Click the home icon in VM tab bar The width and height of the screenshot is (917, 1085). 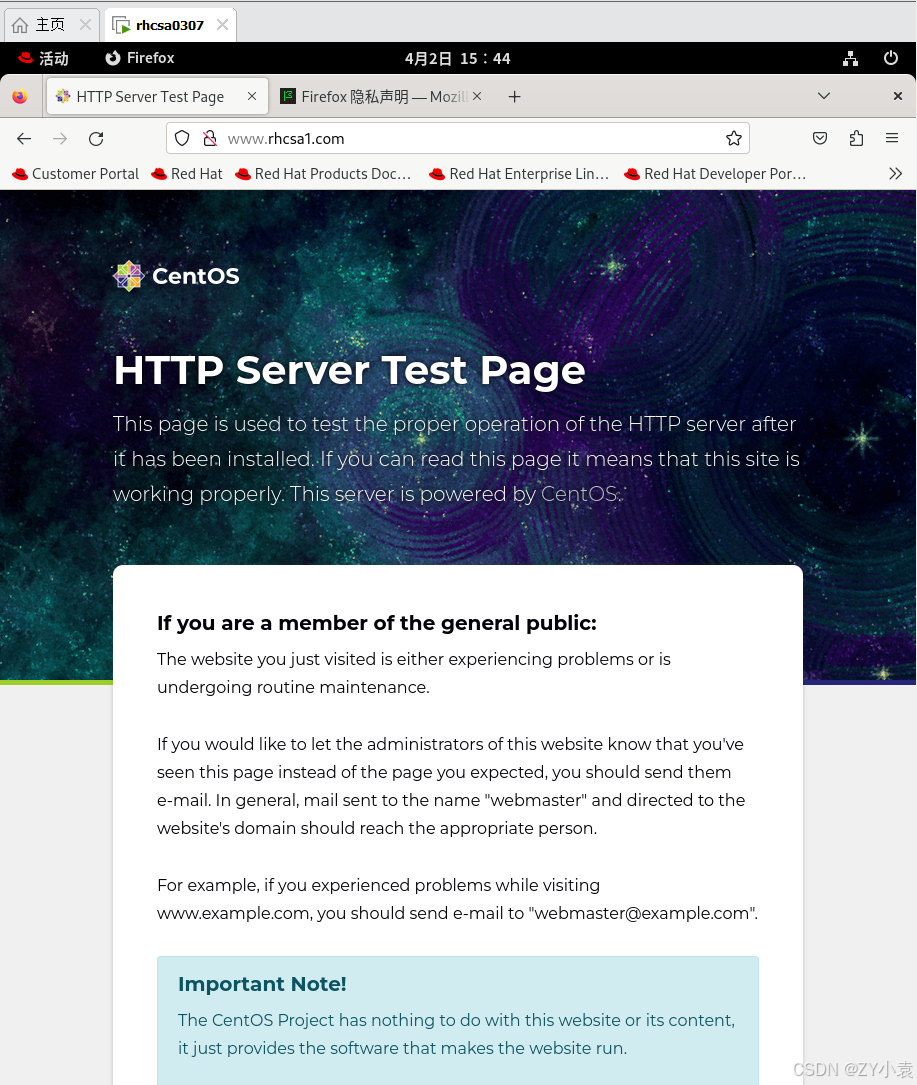(x=20, y=26)
